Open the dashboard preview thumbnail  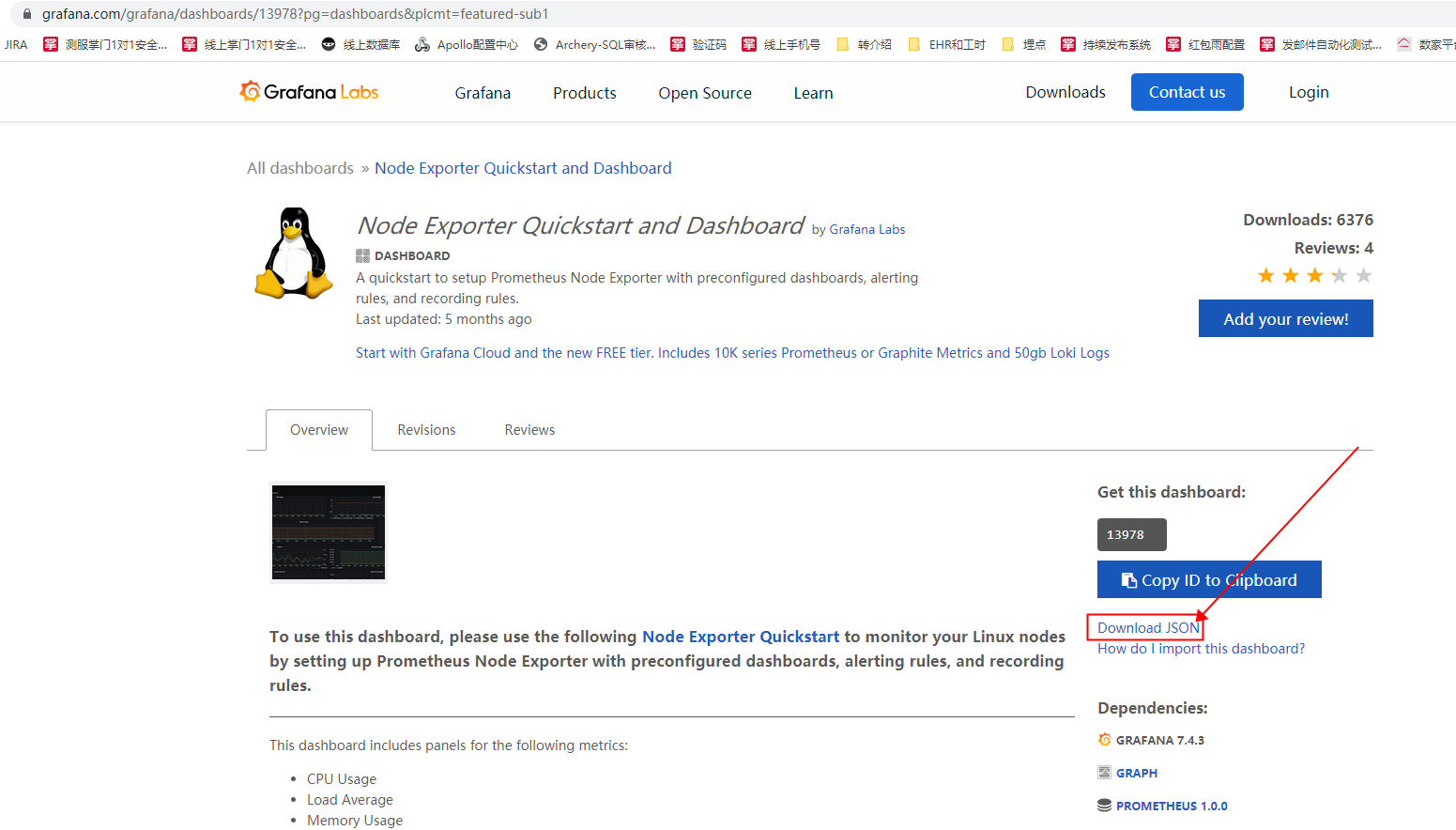click(x=329, y=532)
